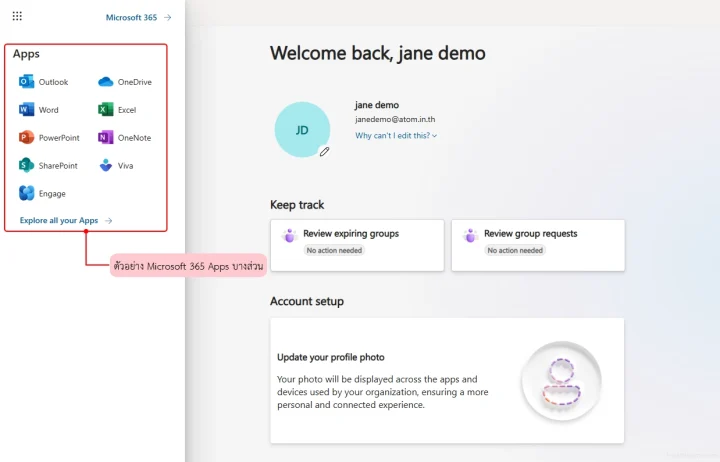This screenshot has height=462, width=720.
Task: Click the profile photo placeholder illustration
Action: click(561, 381)
